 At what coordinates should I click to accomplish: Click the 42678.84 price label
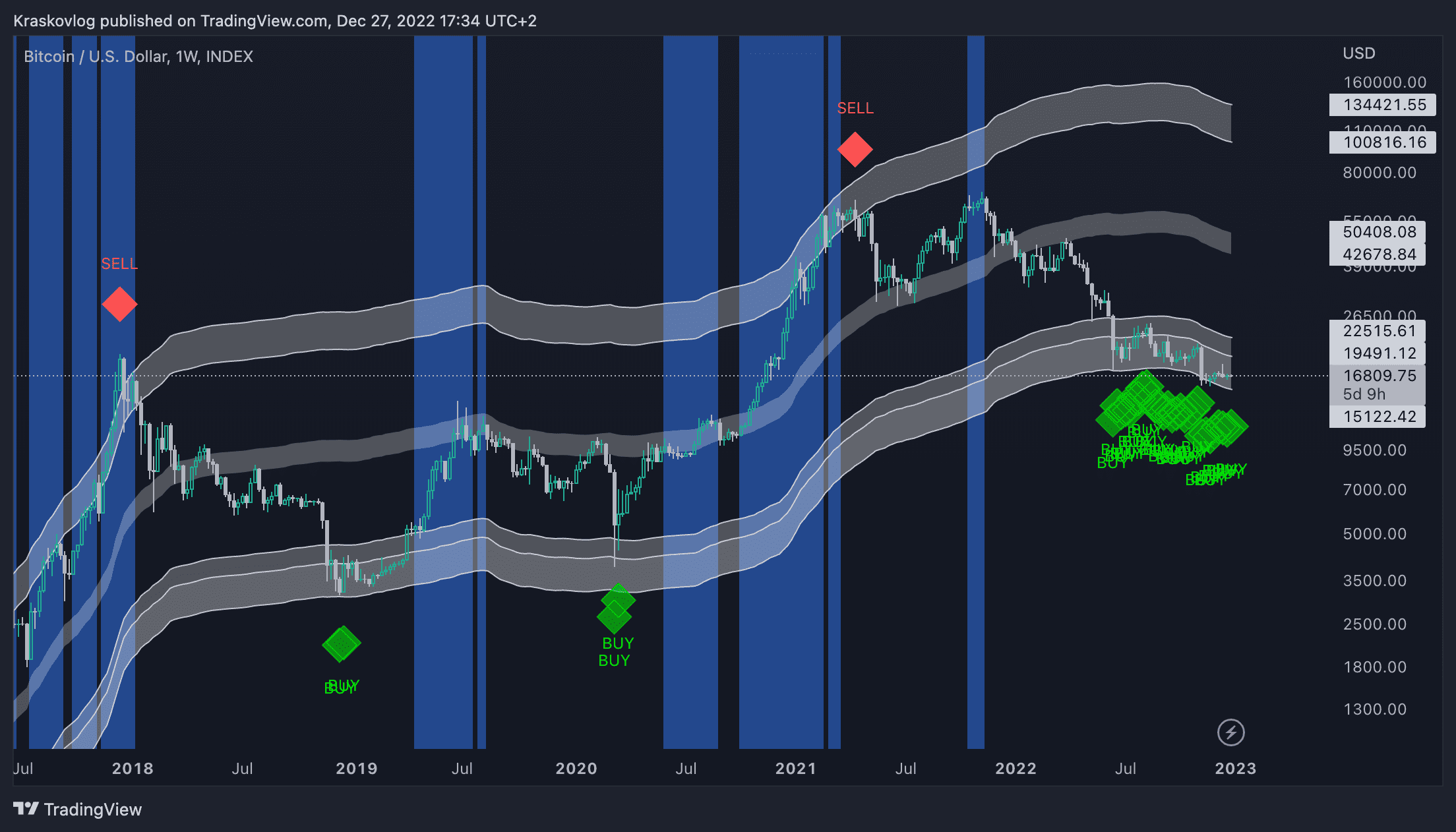(x=1378, y=254)
